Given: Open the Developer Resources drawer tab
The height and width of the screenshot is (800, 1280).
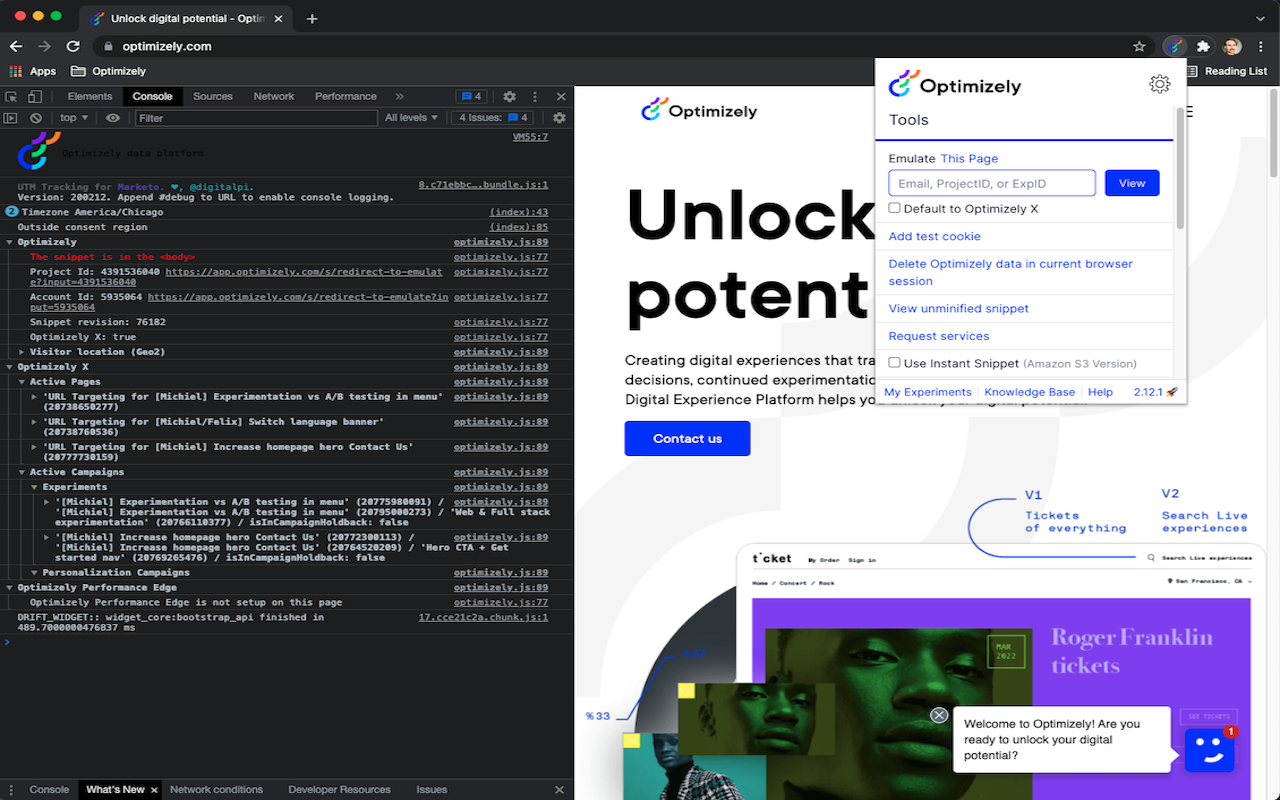Looking at the screenshot, I should pyautogui.click(x=339, y=790).
